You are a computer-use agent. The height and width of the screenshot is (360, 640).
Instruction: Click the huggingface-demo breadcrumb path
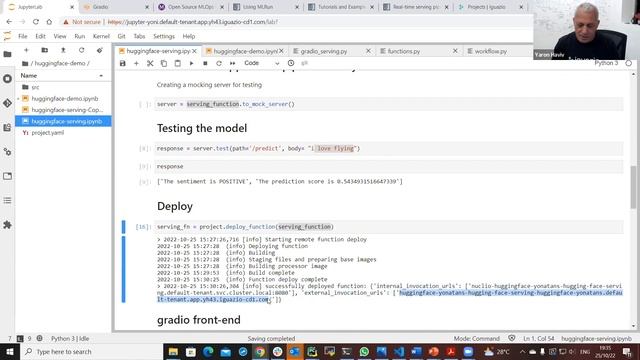click(60, 63)
